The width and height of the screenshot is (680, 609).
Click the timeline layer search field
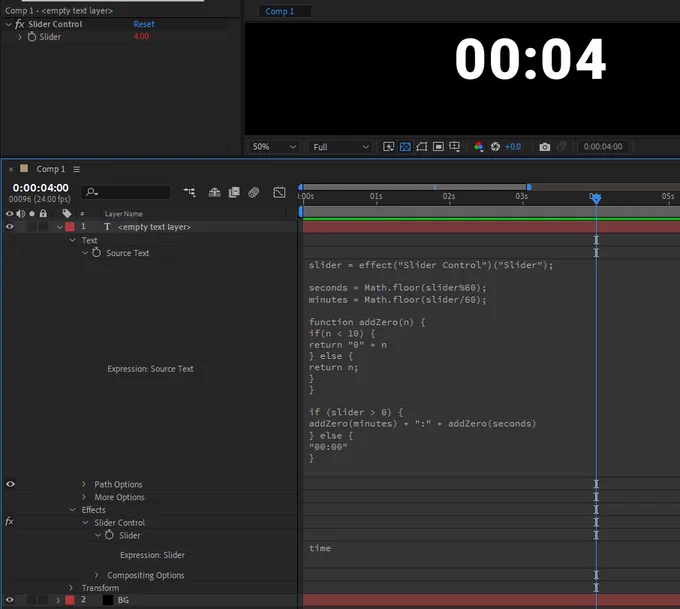click(126, 192)
